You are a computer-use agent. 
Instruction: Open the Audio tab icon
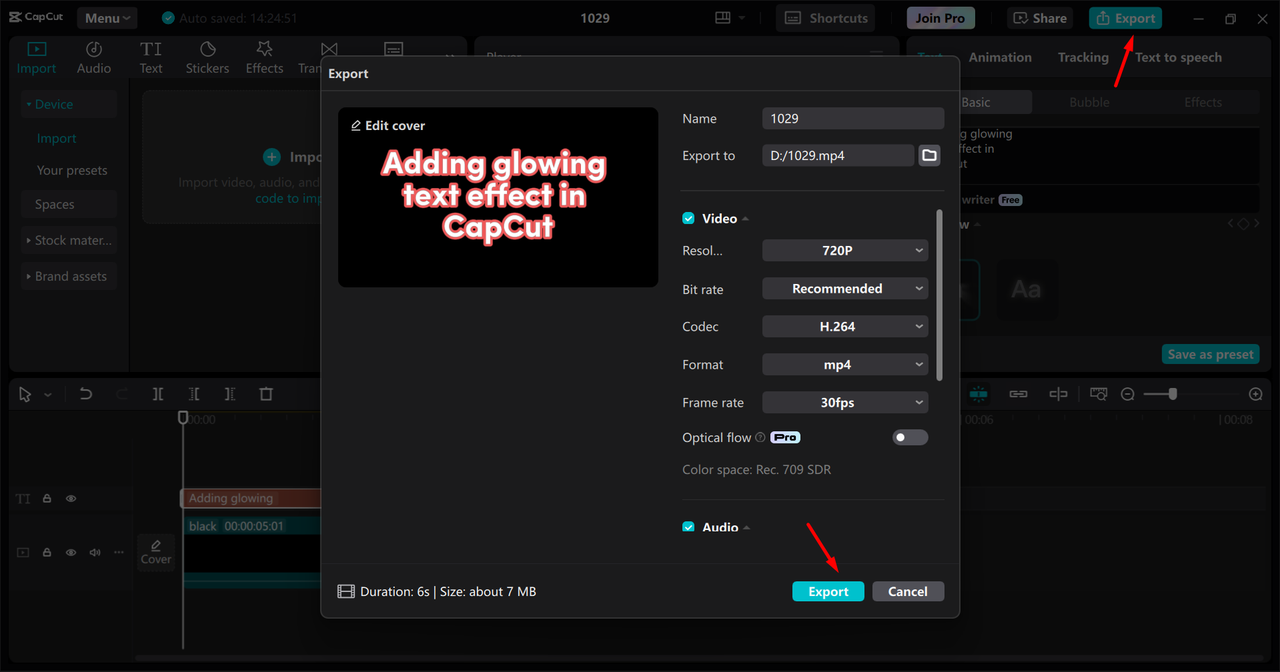94,49
